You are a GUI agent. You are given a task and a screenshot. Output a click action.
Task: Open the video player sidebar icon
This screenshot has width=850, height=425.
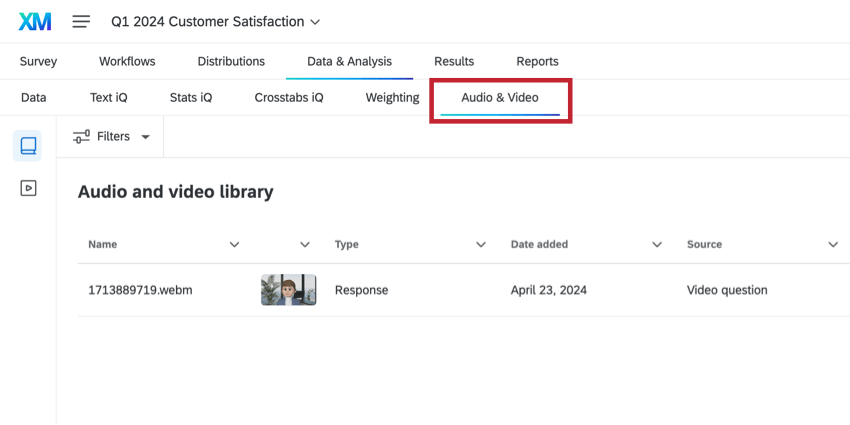pos(28,187)
